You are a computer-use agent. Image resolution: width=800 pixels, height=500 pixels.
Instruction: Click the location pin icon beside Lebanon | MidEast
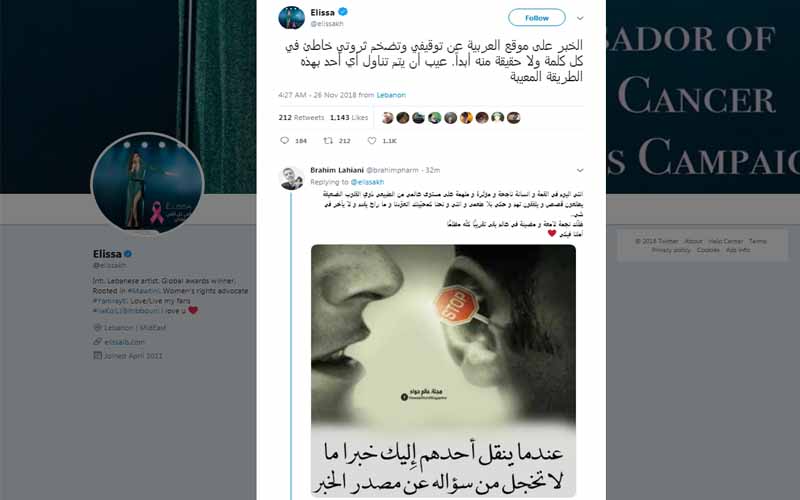point(97,328)
